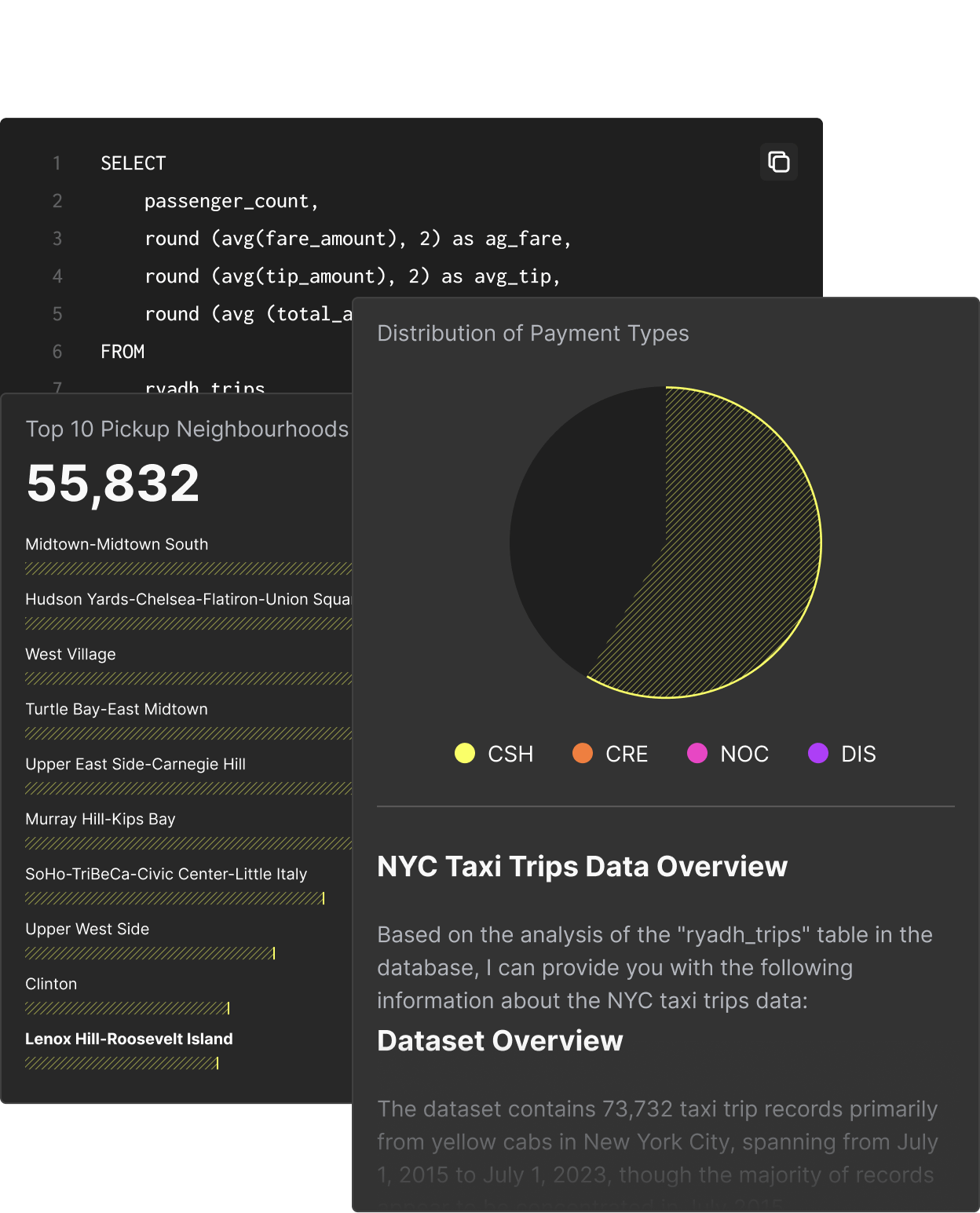Click the CSH legend label
The width and height of the screenshot is (980, 1213).
[510, 754]
